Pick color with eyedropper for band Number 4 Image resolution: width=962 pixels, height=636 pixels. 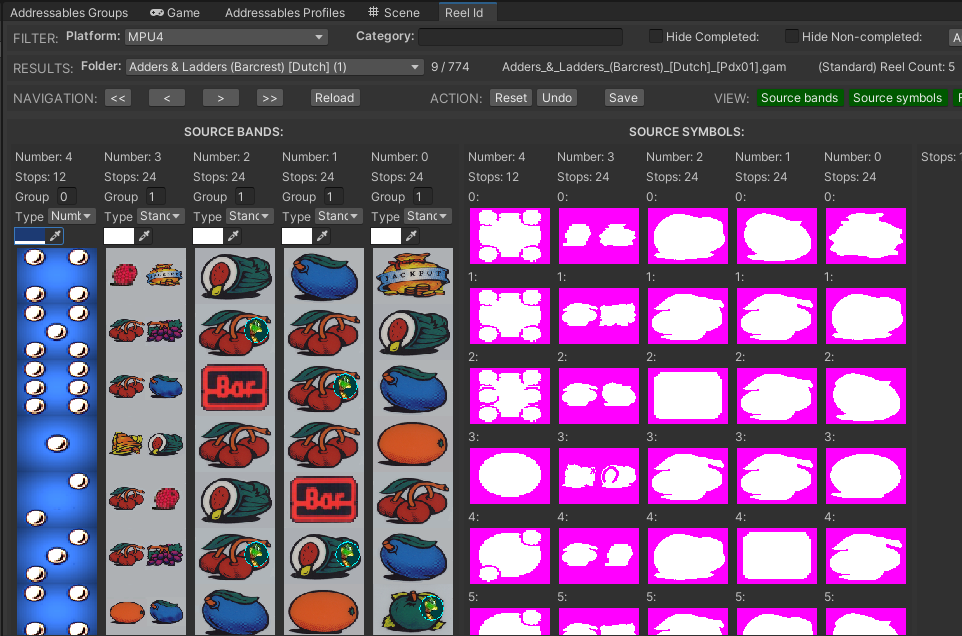(x=55, y=236)
